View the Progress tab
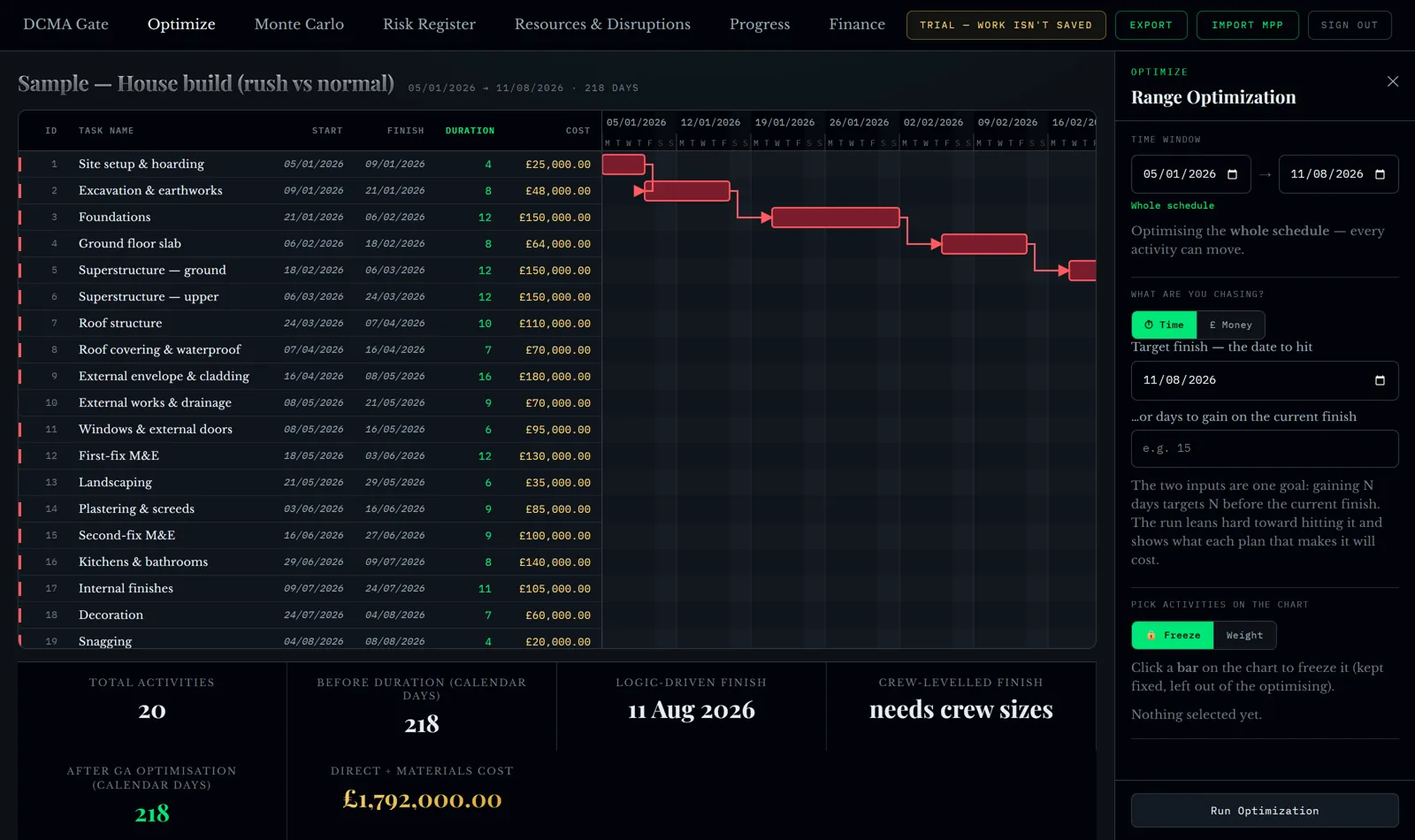 (760, 25)
